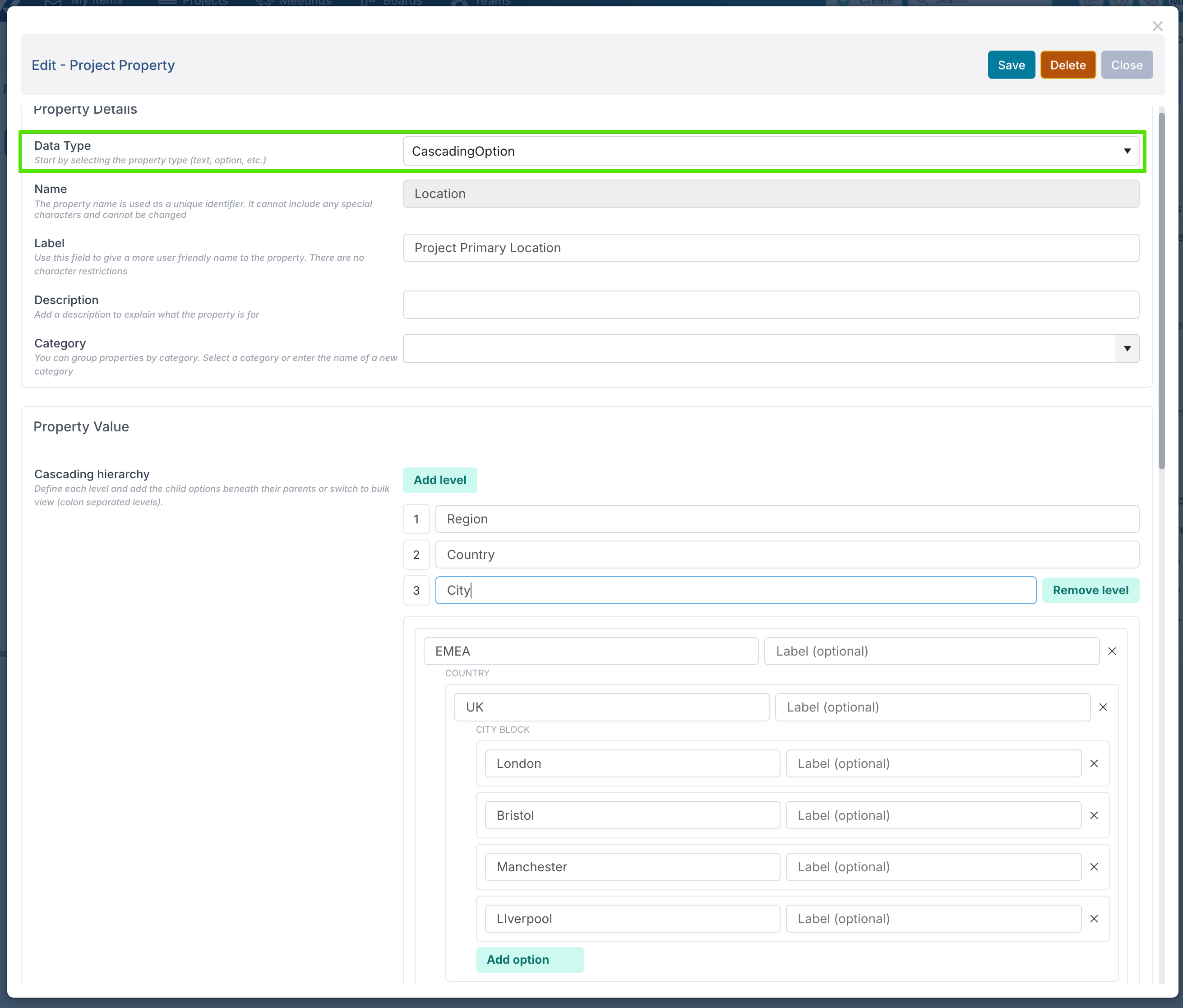Delete the London city option
The image size is (1183, 1008).
point(1093,763)
